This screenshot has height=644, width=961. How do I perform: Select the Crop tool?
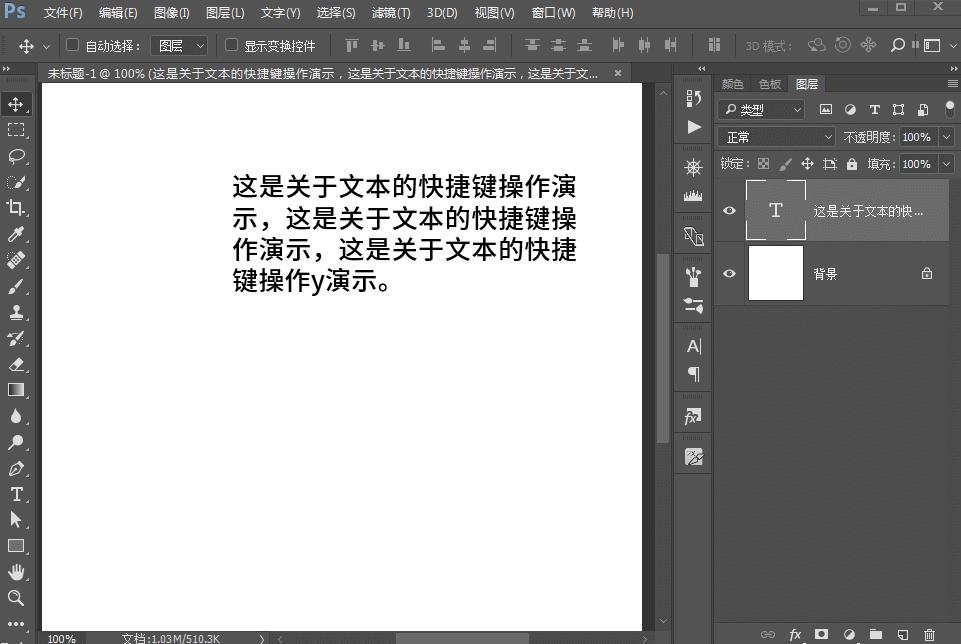coord(16,208)
